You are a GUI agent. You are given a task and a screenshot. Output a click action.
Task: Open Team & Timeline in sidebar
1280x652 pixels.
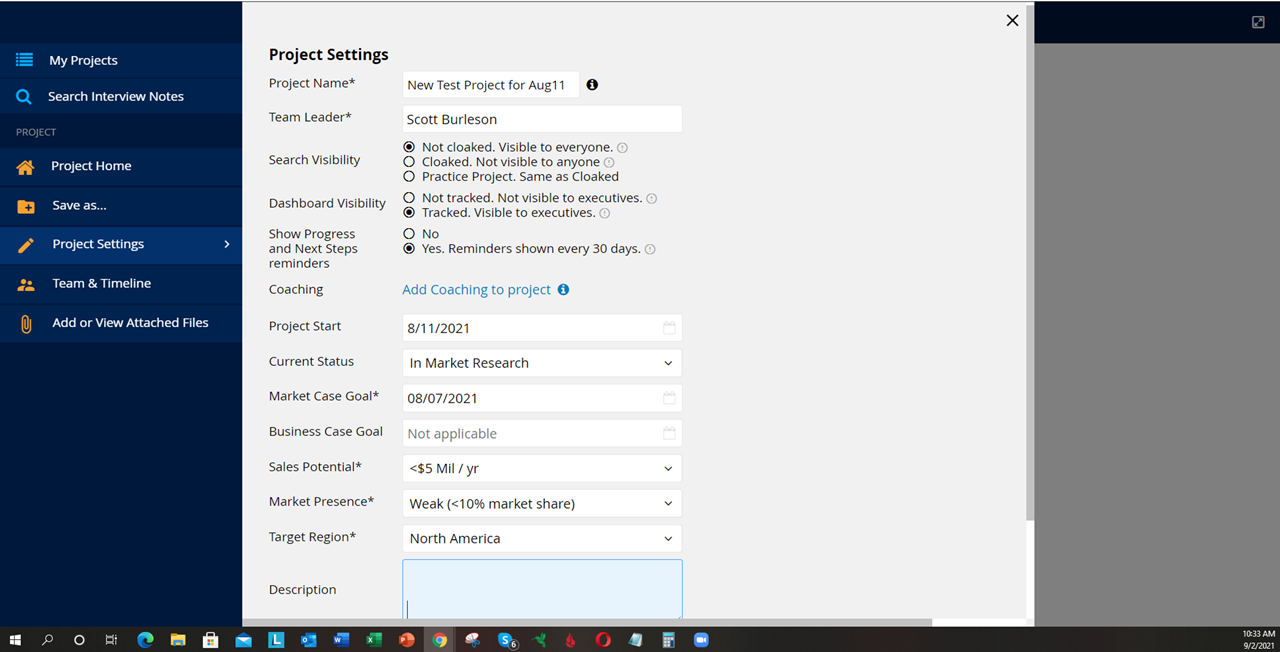click(121, 284)
